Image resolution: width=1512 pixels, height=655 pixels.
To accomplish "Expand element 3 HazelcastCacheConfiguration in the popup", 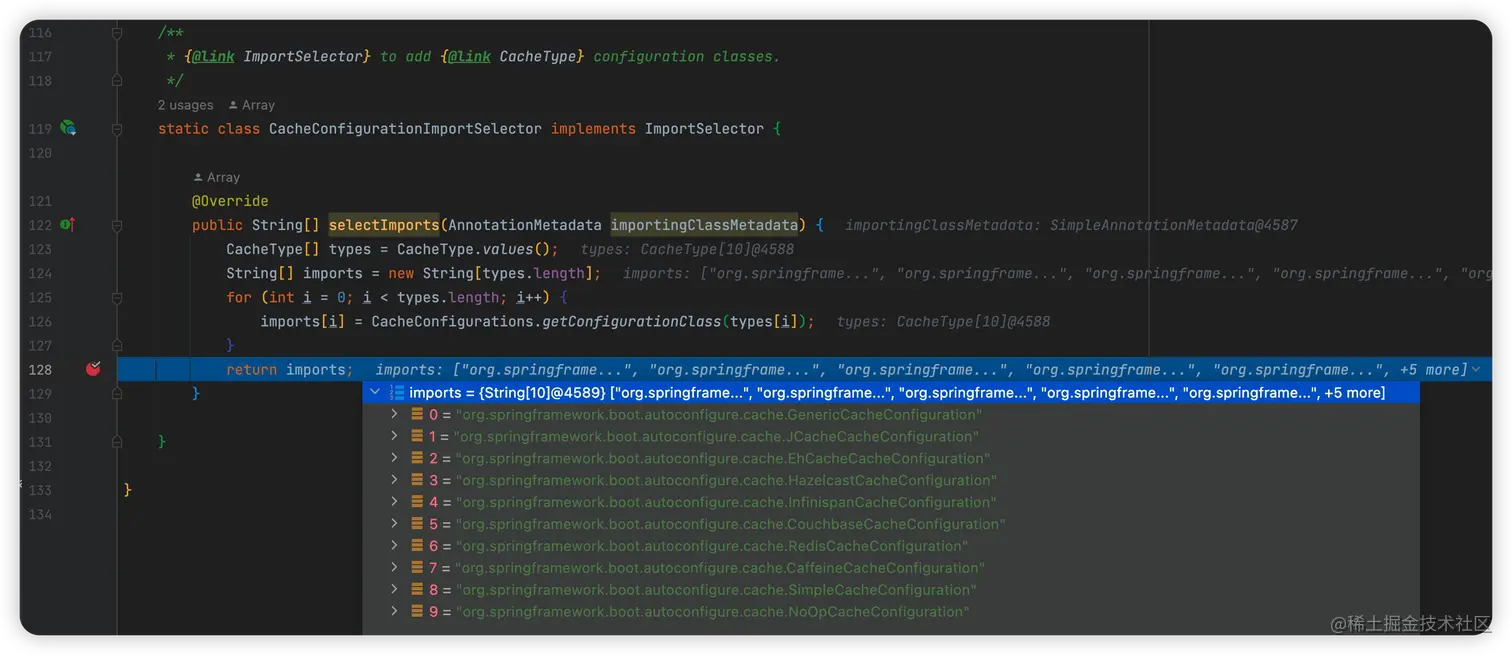I will pyautogui.click(x=394, y=480).
